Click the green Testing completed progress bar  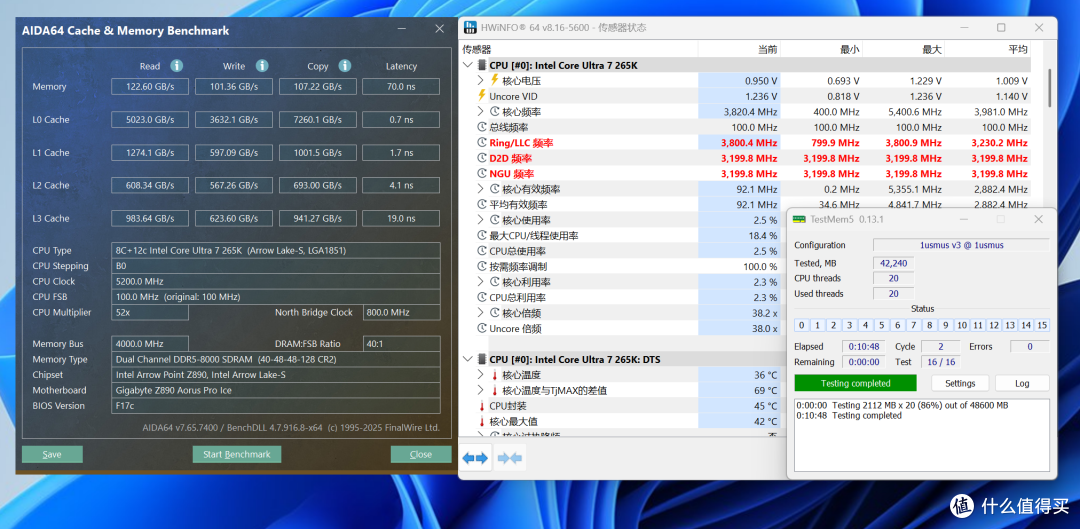(855, 383)
